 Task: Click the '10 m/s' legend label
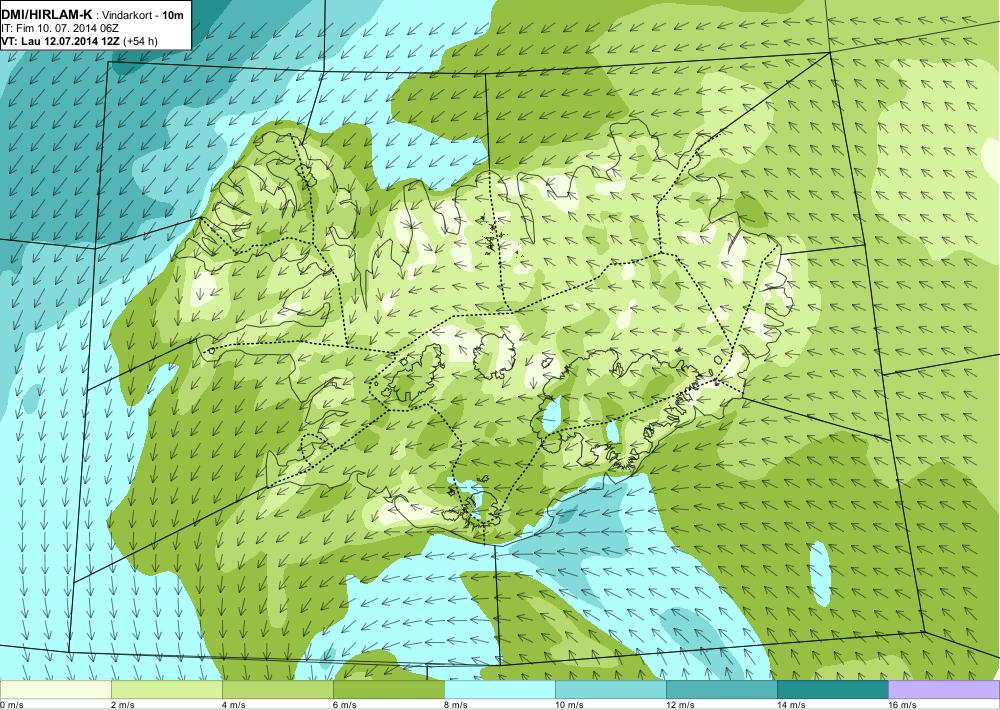569,705
